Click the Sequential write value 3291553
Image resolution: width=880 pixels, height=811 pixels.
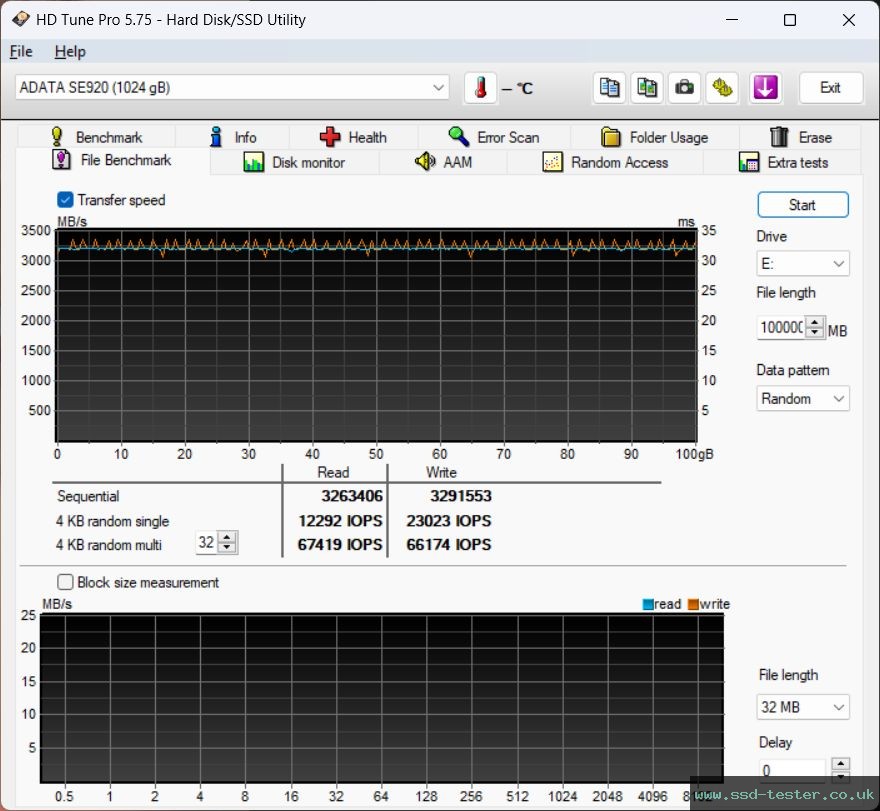461,496
